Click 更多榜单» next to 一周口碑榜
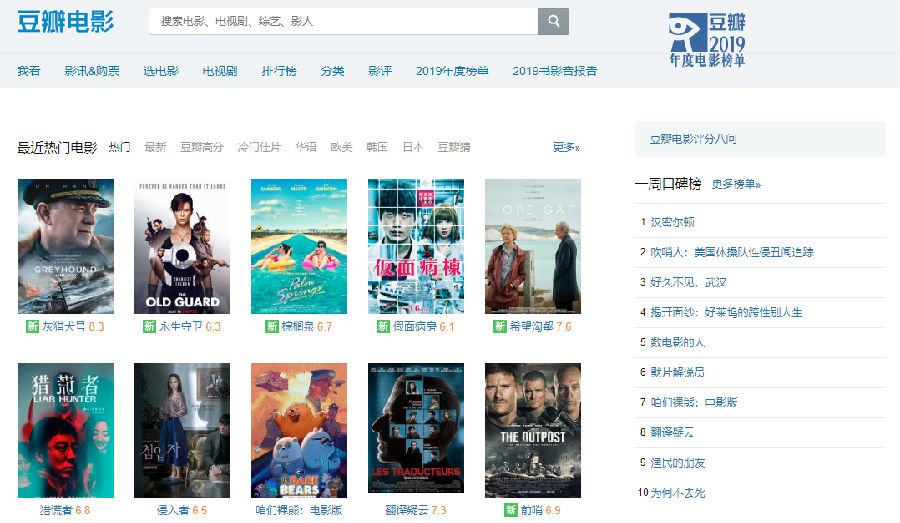900x523 pixels. [736, 184]
